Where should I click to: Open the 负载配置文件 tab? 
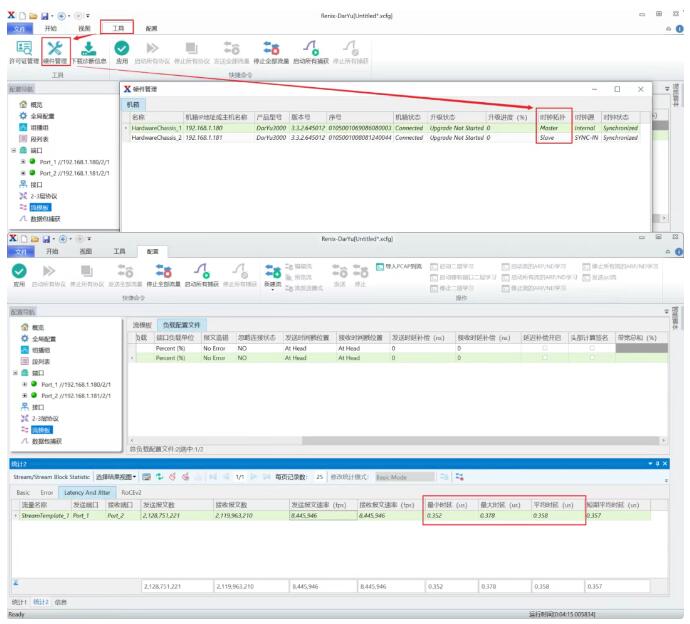181,325
